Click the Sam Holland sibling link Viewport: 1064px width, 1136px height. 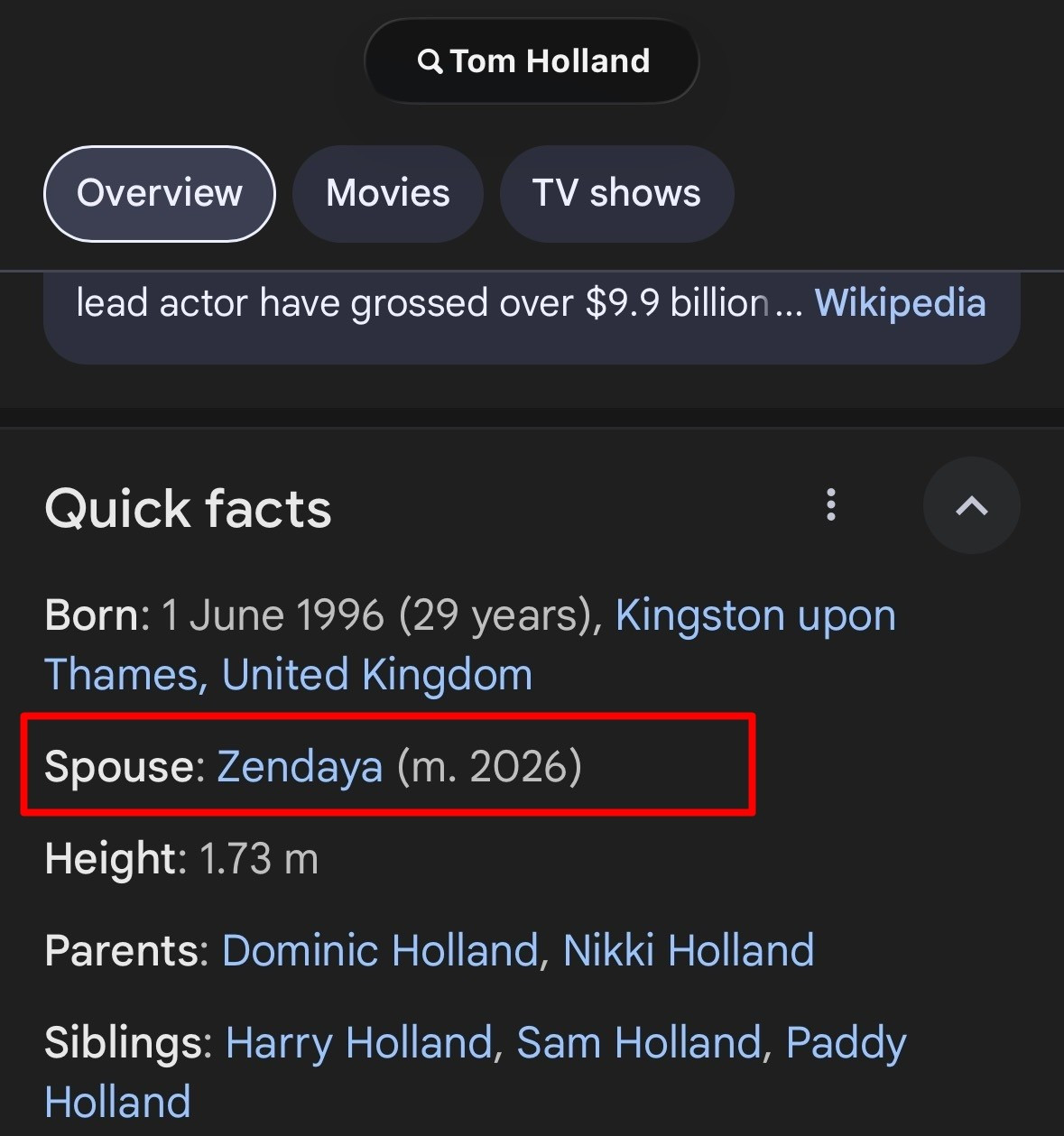click(639, 1043)
